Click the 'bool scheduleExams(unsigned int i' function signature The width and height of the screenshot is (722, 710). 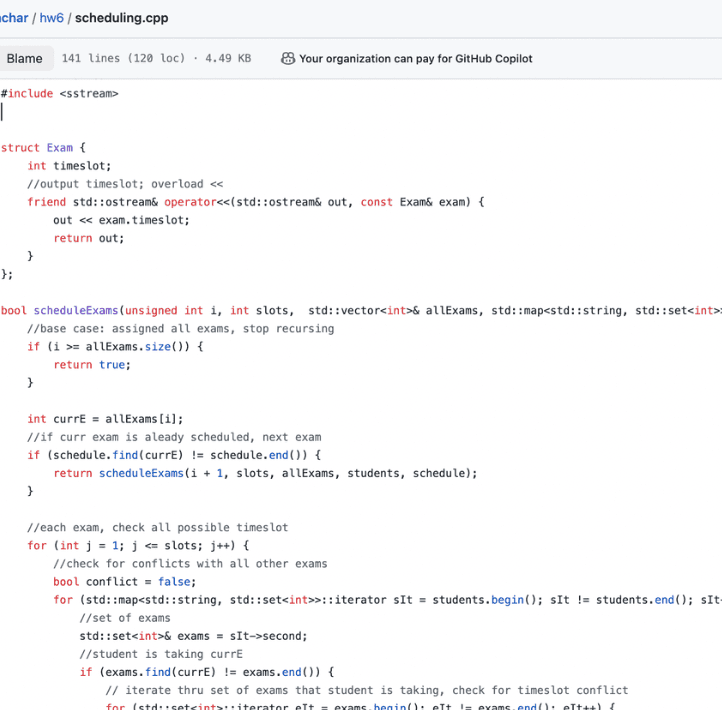(361, 310)
